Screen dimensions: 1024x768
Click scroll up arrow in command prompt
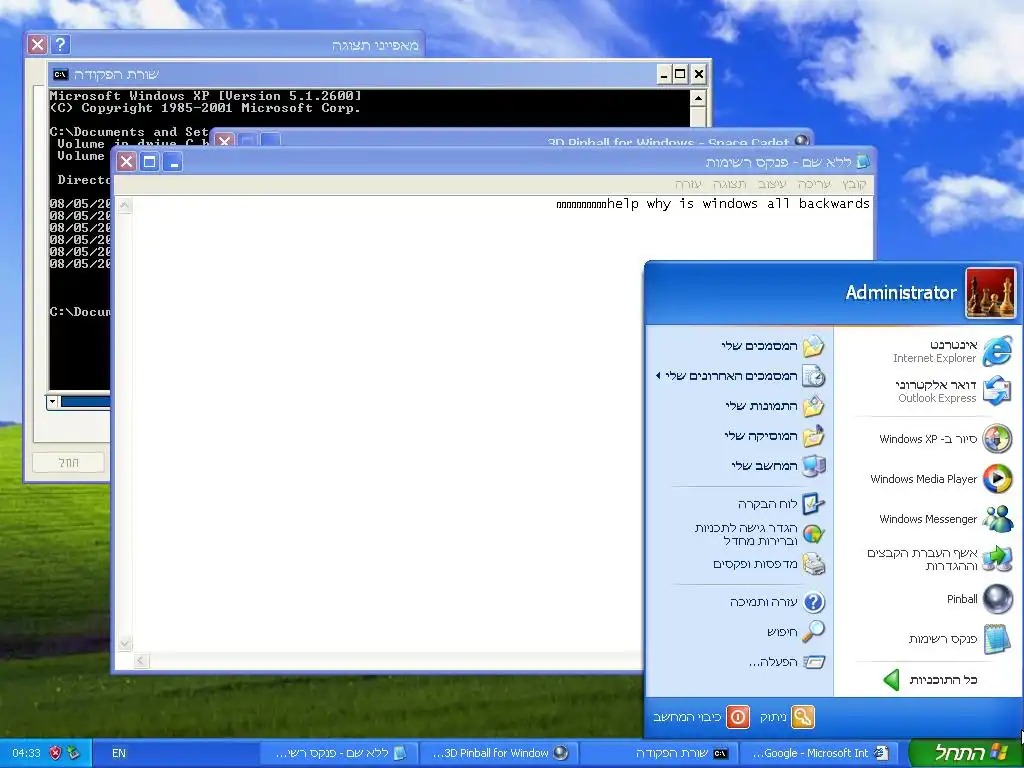click(x=698, y=99)
